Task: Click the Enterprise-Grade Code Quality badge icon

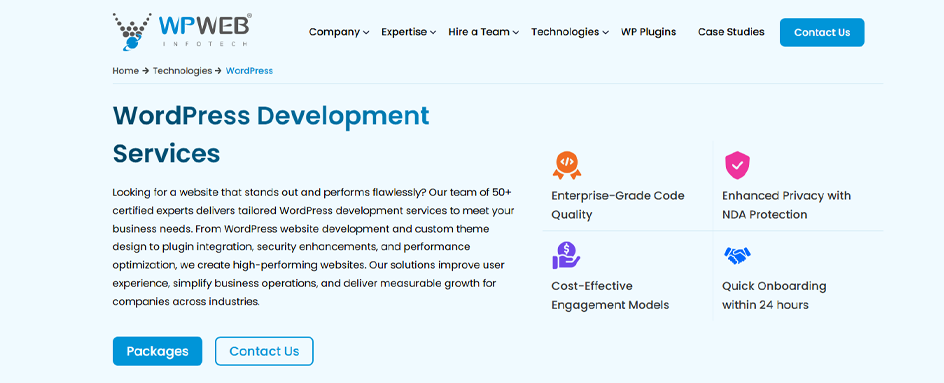Action: 567,166
